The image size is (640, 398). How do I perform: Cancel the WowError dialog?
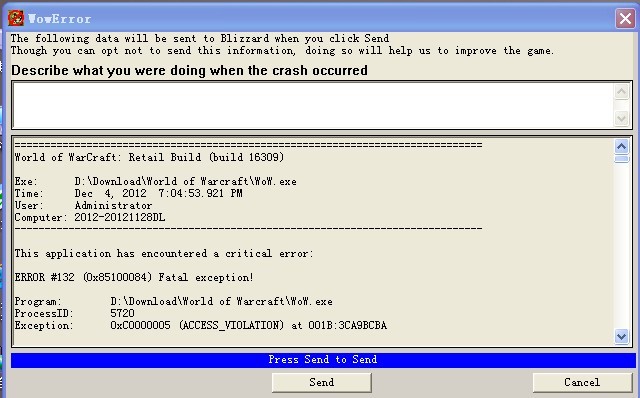click(x=582, y=382)
